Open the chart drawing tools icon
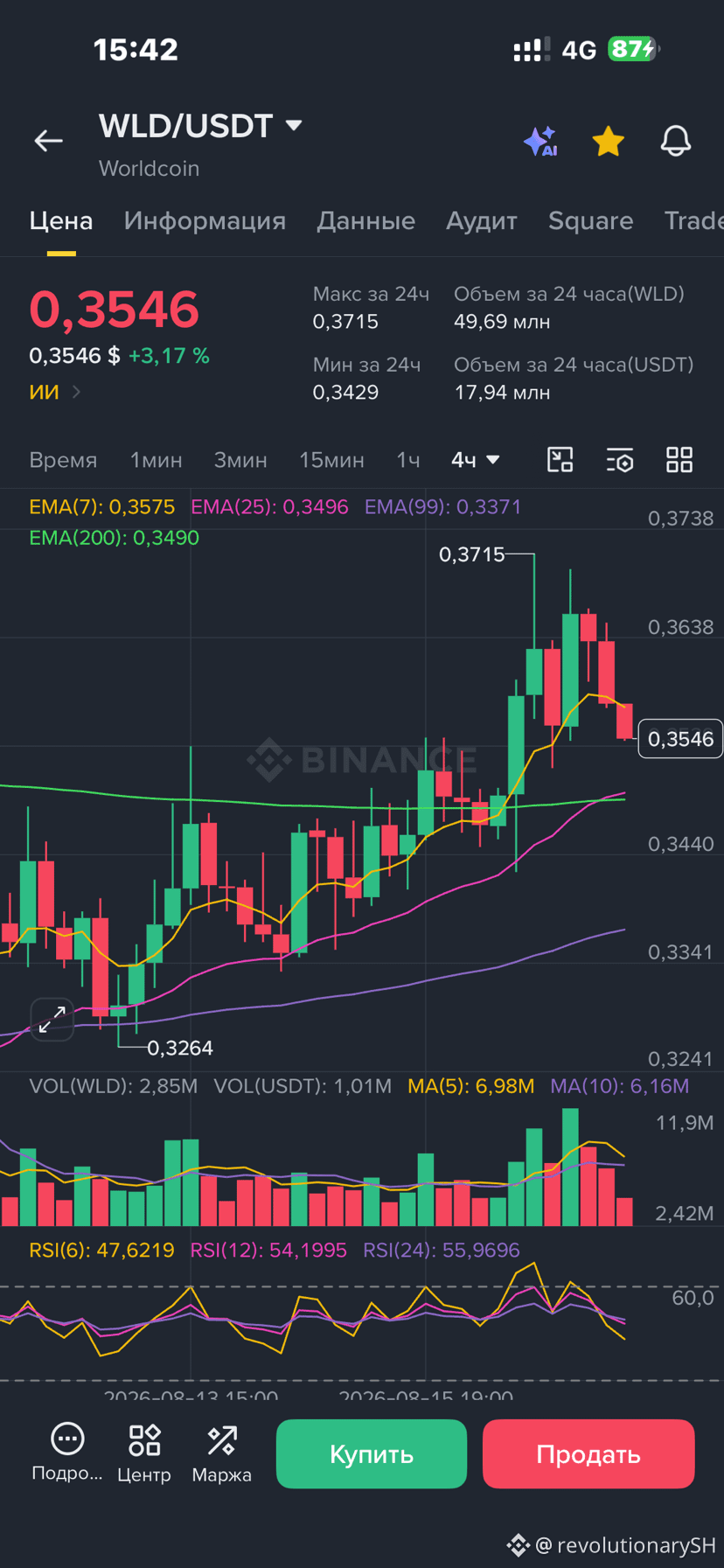Screen dimensions: 724x1568 pos(560,460)
